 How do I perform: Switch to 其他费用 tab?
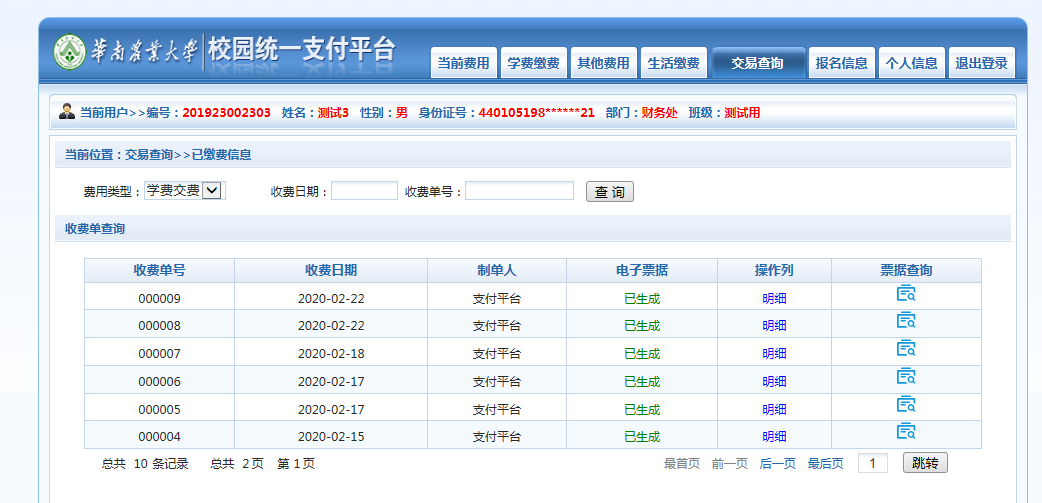click(603, 63)
